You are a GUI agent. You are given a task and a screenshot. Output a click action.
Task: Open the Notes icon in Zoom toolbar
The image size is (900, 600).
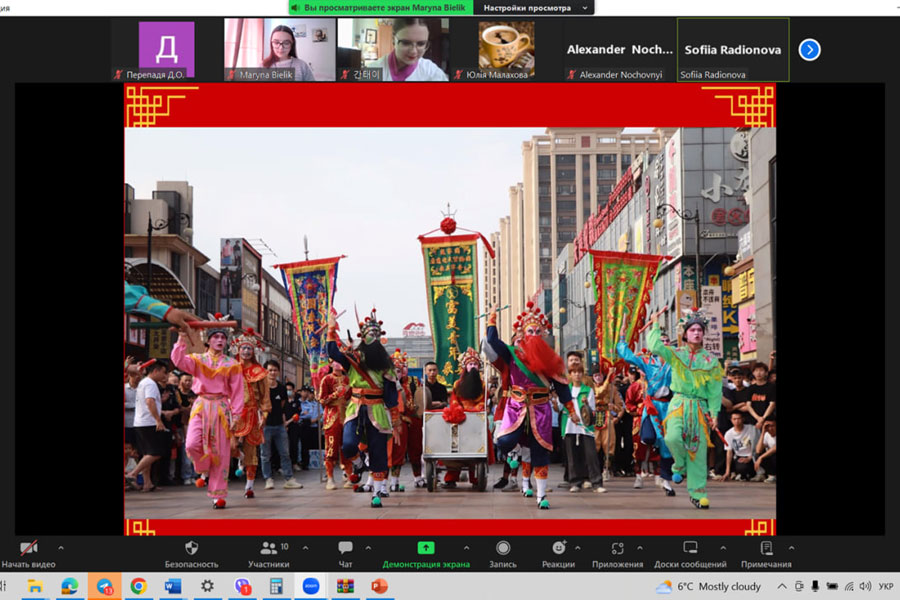click(x=766, y=549)
